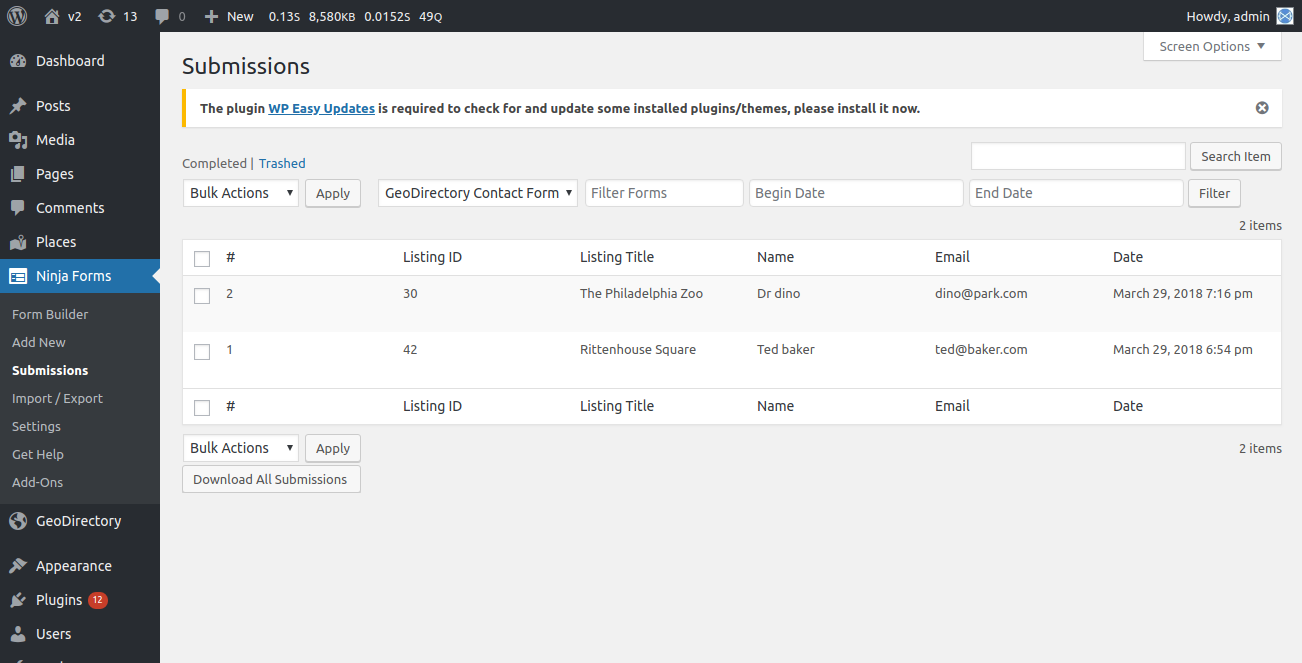Click the Begin Date input field
Image resolution: width=1302 pixels, height=663 pixels.
(x=855, y=193)
